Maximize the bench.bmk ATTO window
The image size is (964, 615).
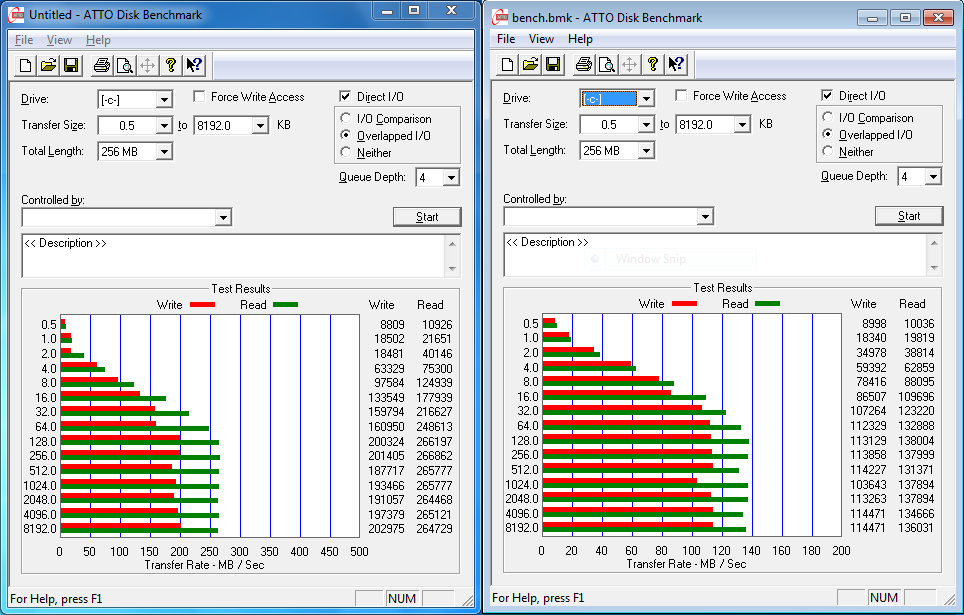pyautogui.click(x=905, y=18)
